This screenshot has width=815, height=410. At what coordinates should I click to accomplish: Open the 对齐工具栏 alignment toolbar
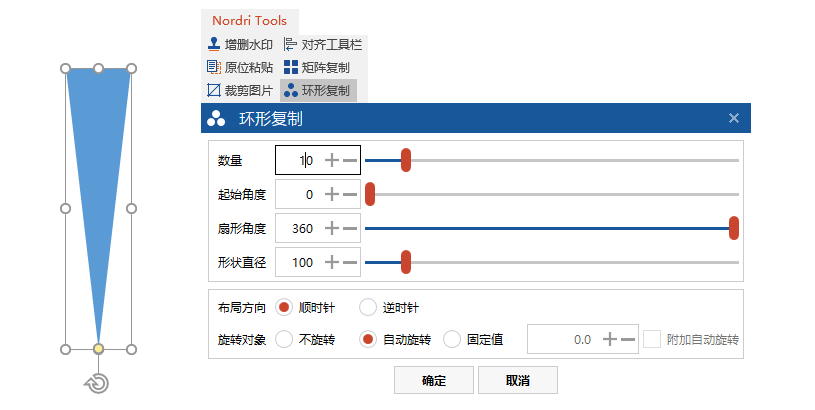tap(323, 45)
